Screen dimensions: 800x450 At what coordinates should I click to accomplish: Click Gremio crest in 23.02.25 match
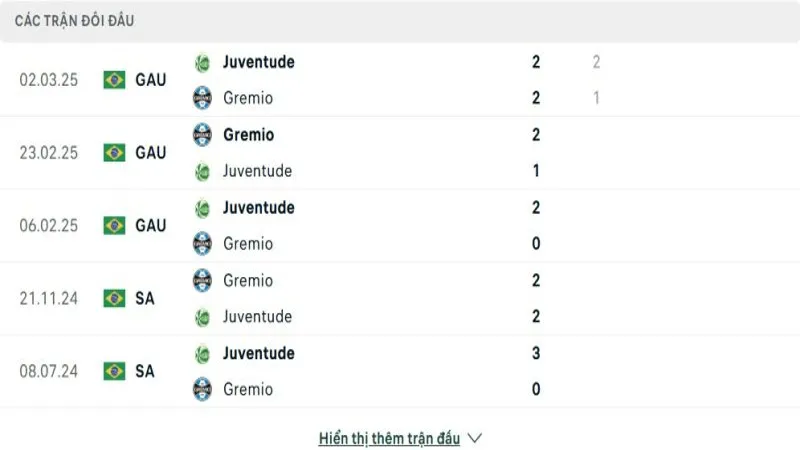(x=203, y=135)
